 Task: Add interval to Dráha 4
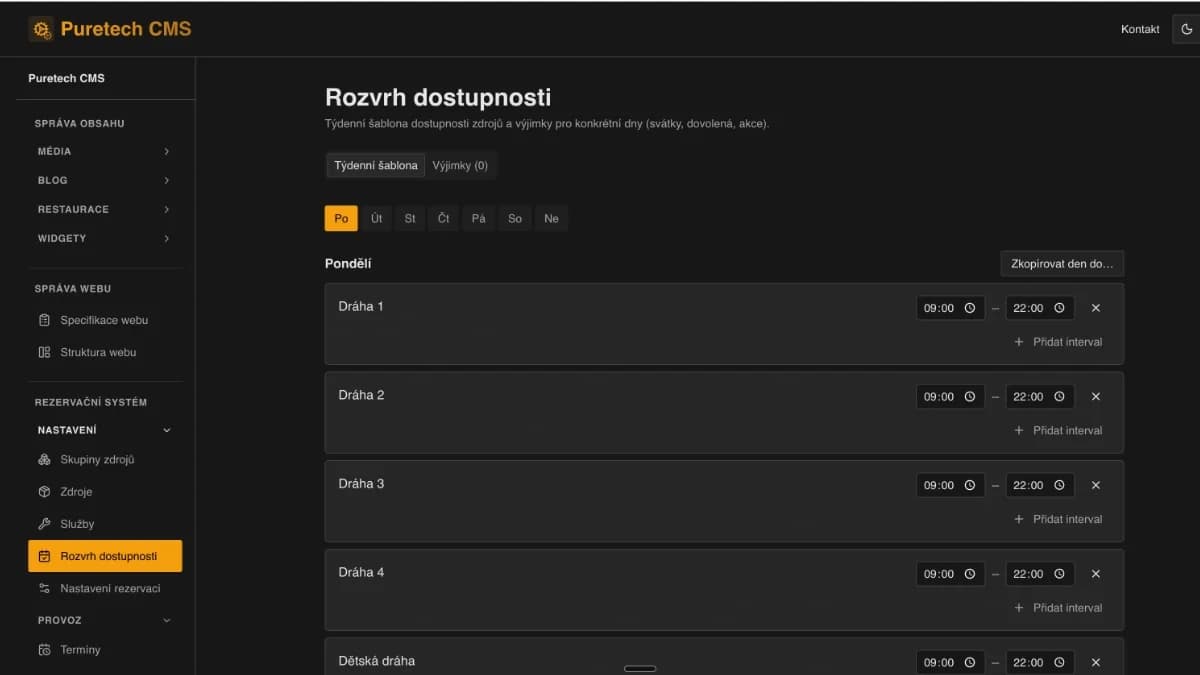1058,608
